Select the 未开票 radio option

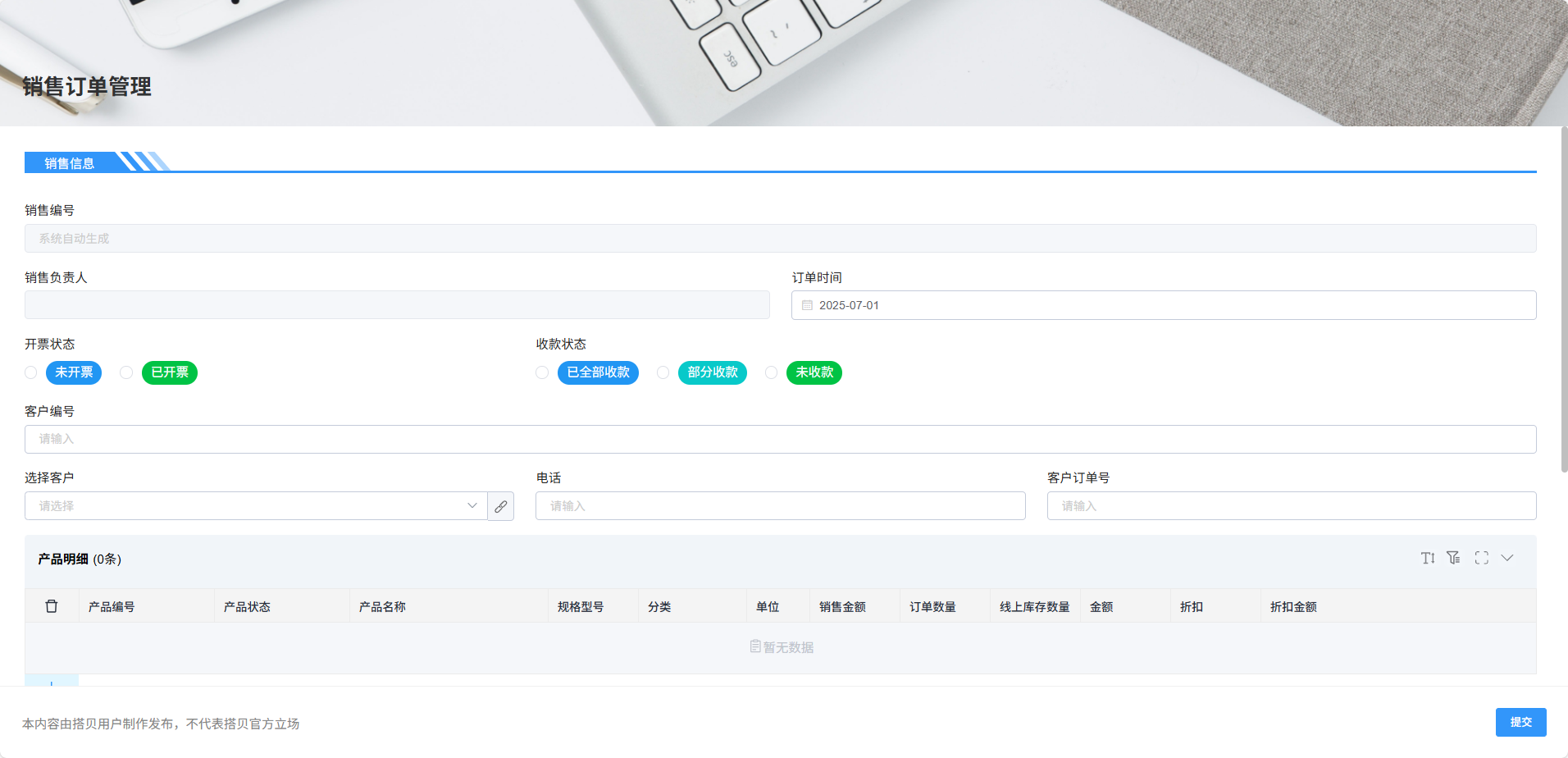(x=31, y=372)
